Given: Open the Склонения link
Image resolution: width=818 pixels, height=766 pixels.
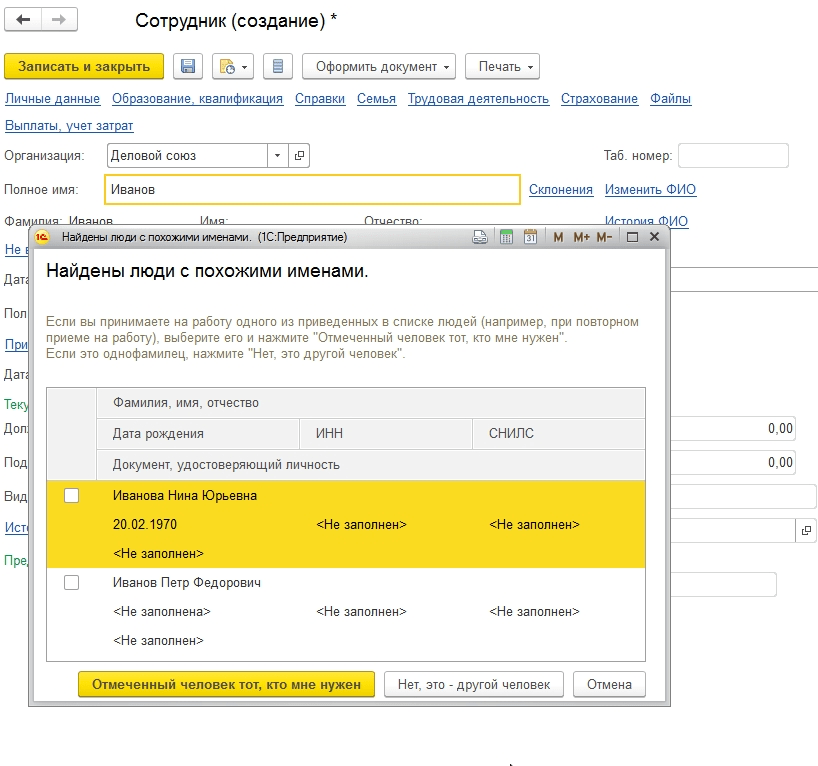Looking at the screenshot, I should coord(561,189).
